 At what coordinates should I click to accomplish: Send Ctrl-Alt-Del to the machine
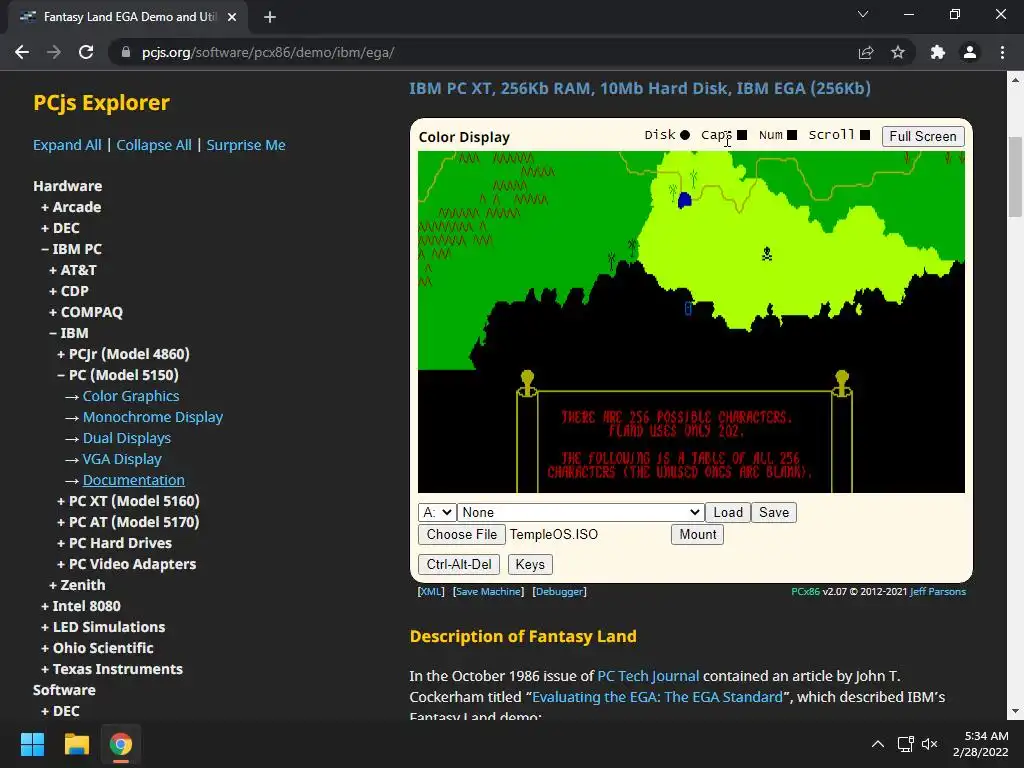click(459, 564)
